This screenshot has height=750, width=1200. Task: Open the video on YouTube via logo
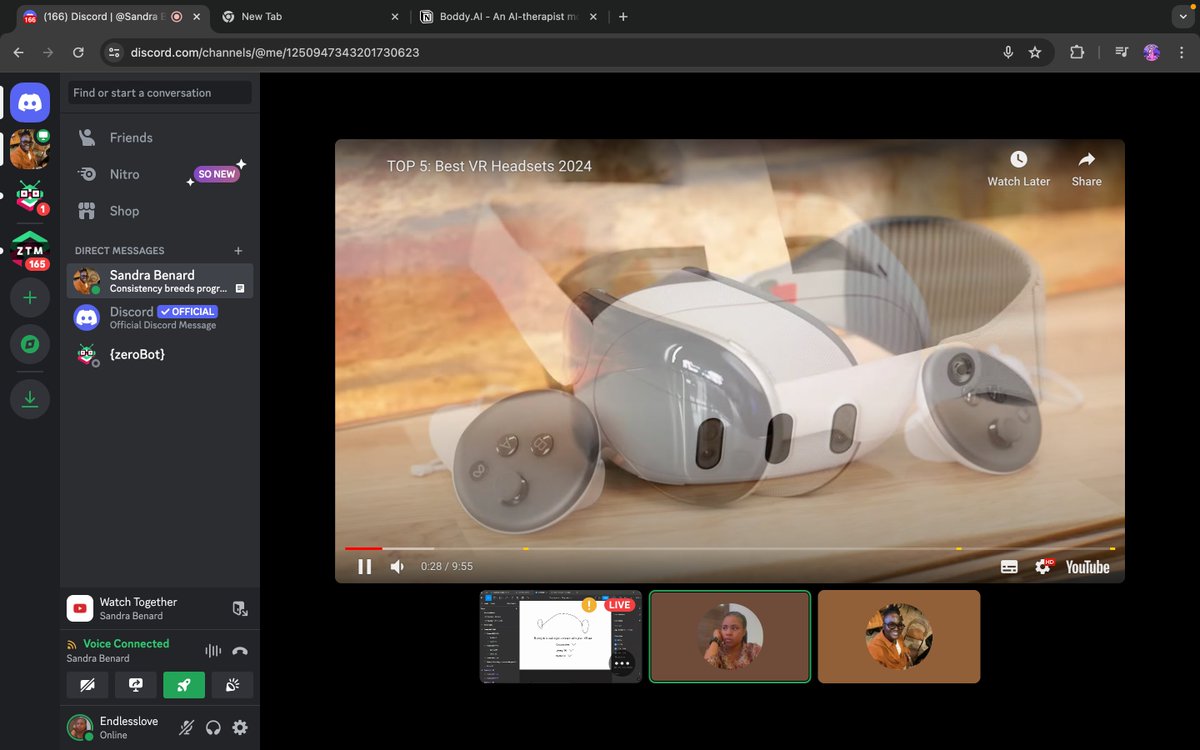(1088, 567)
